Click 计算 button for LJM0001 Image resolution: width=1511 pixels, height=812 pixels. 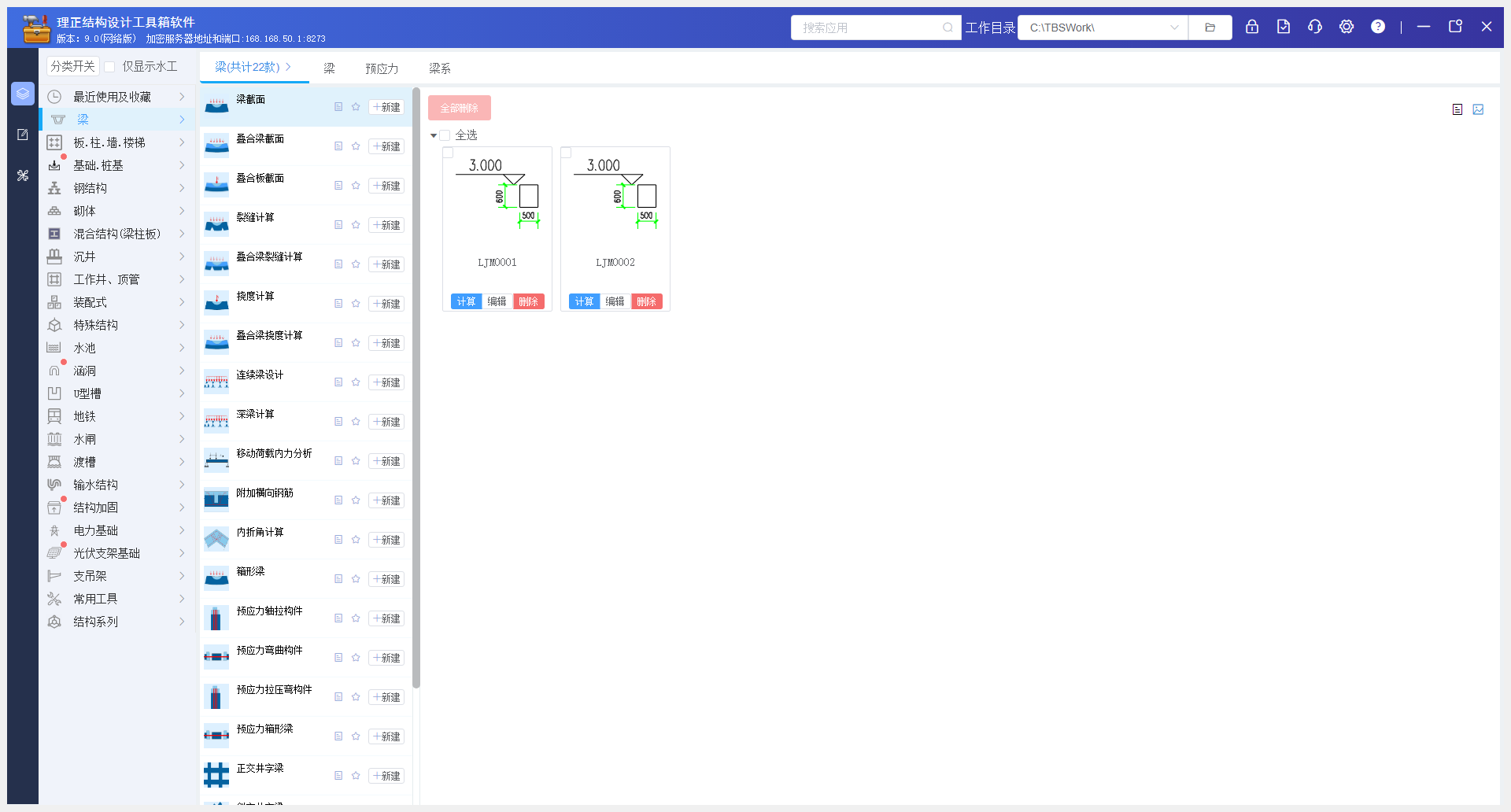click(466, 301)
